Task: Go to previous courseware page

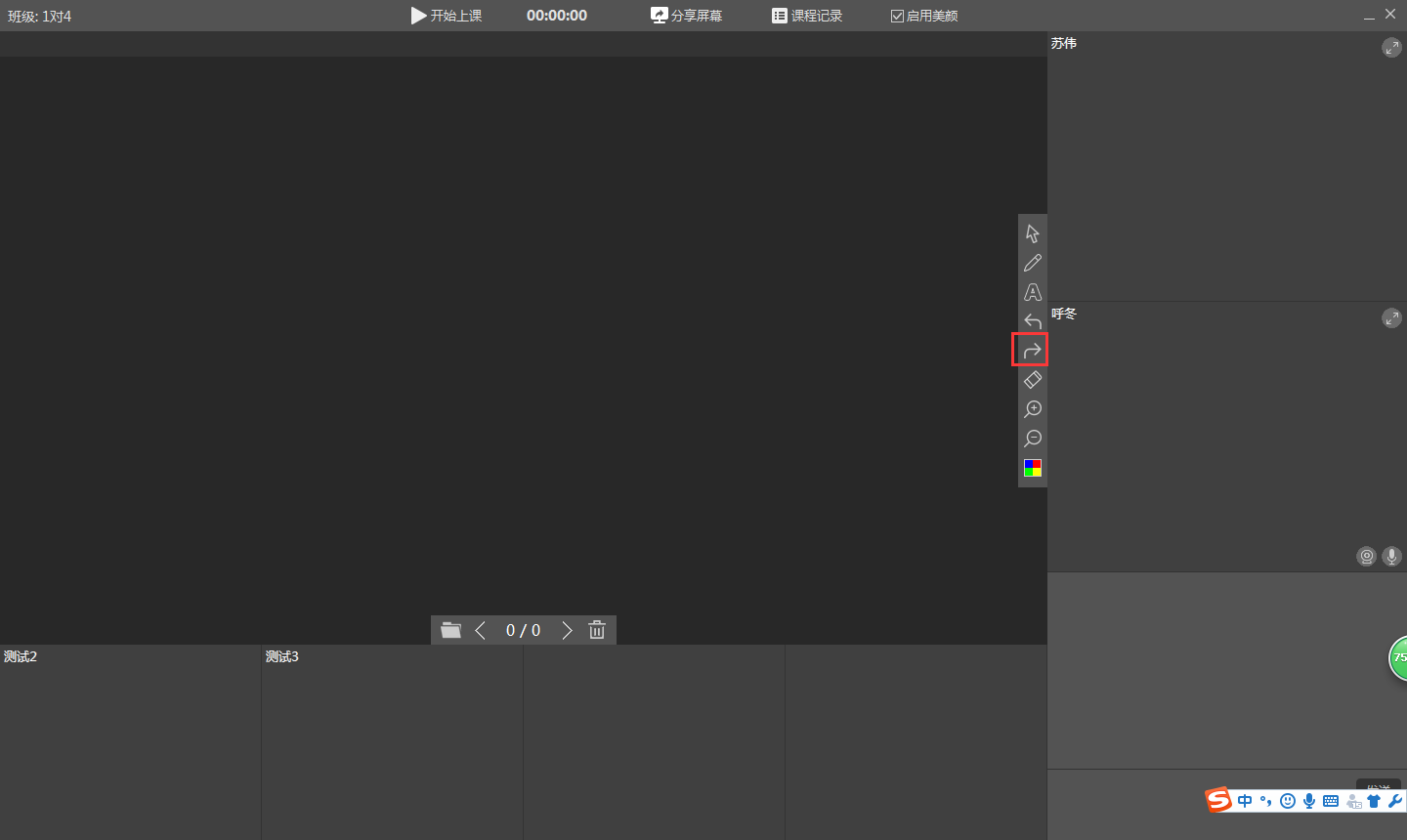Action: click(480, 631)
